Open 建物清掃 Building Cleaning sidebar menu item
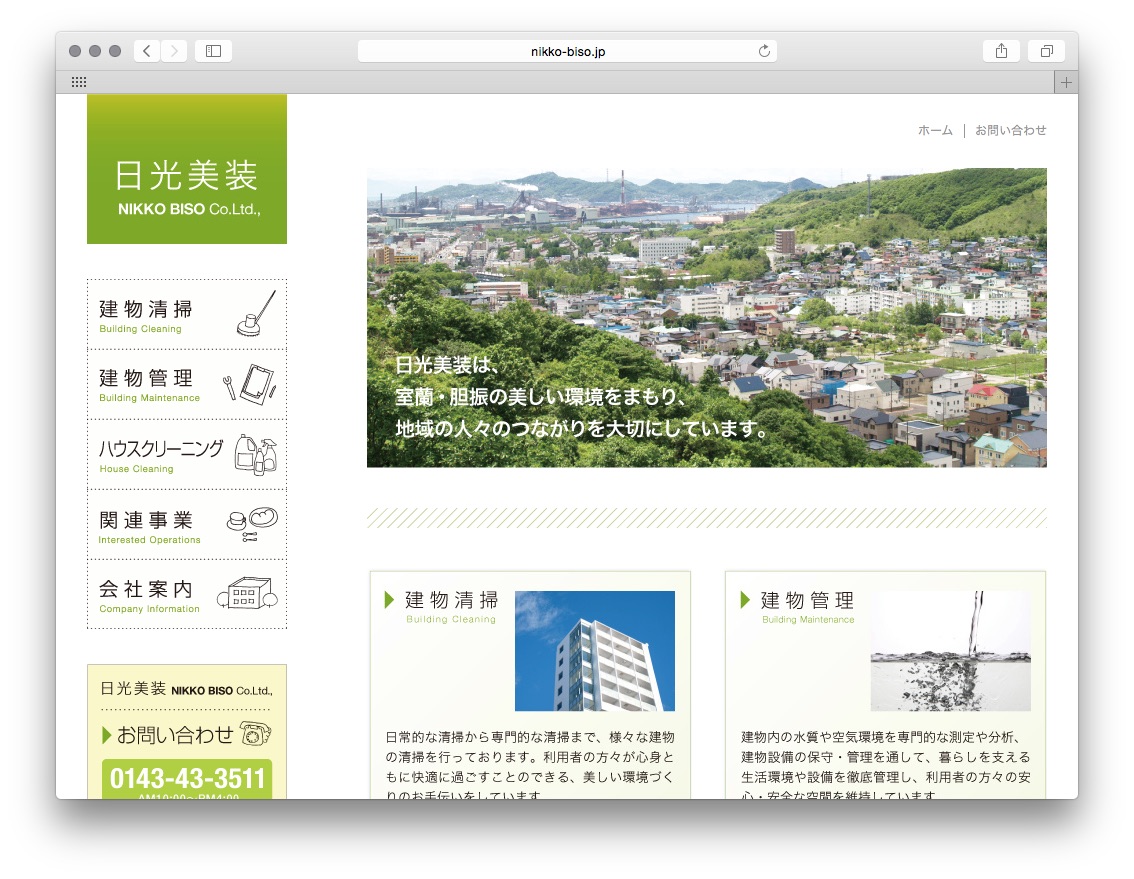 [x=187, y=315]
